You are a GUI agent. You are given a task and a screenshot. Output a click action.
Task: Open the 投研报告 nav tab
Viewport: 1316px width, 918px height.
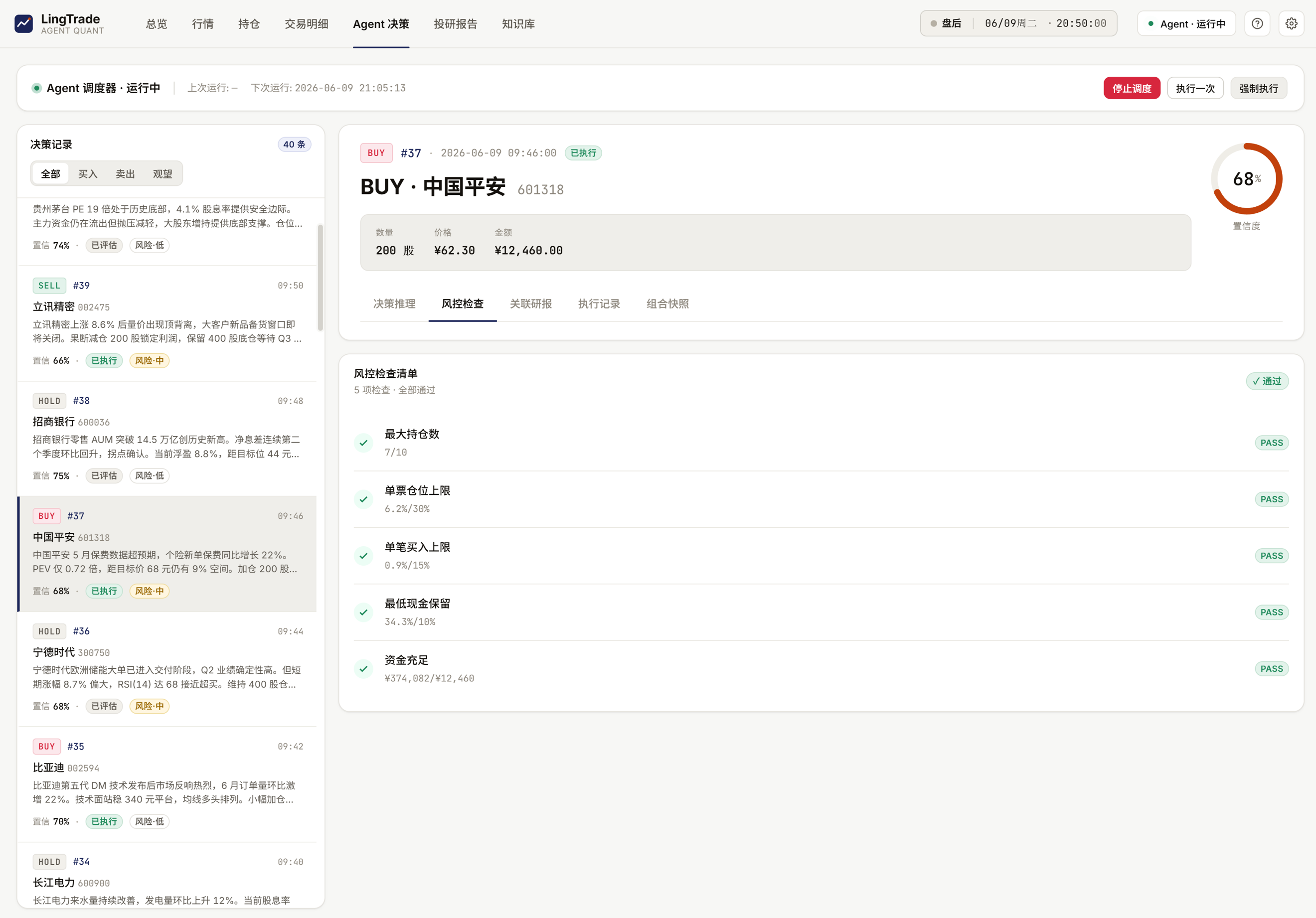(456, 24)
